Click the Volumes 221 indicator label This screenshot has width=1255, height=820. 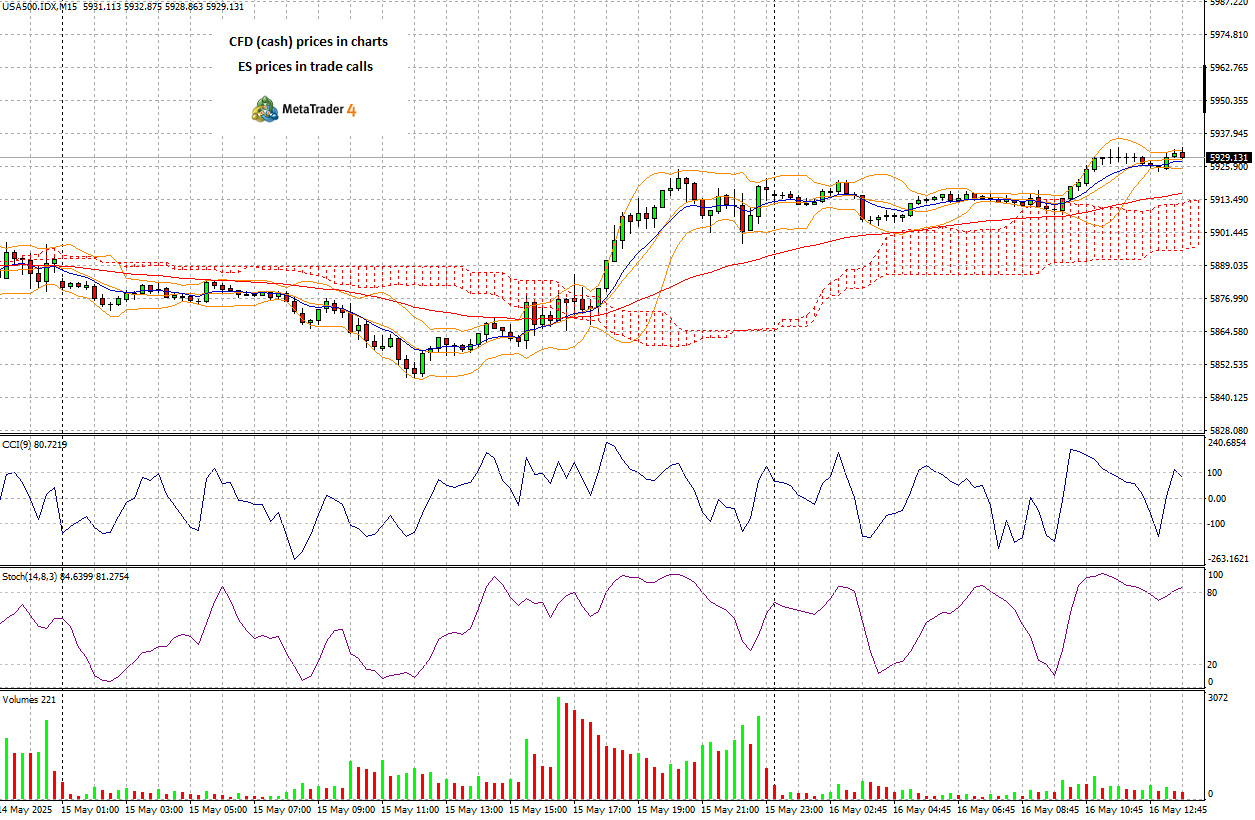29,699
